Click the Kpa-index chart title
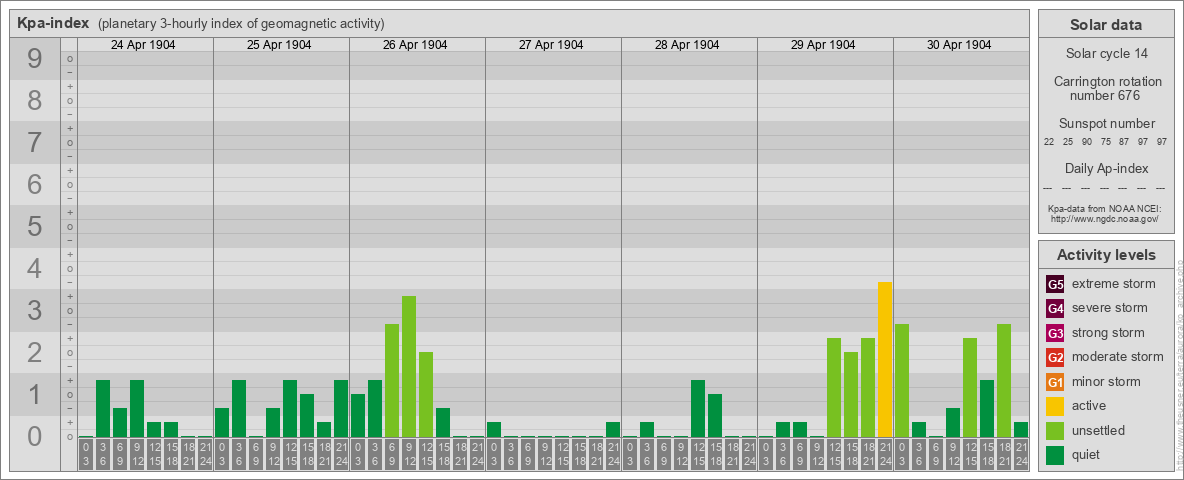Screen dimensions: 1184x480 (54, 23)
